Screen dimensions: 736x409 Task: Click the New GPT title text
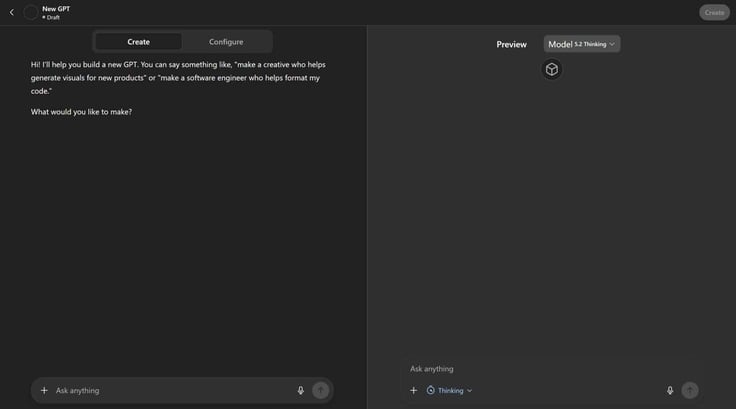point(56,8)
